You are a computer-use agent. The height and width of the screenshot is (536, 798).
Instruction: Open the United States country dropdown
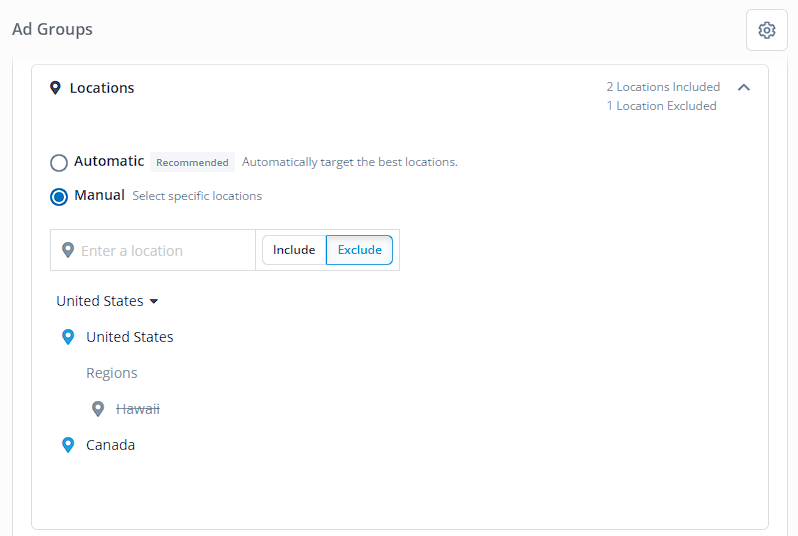(x=107, y=301)
